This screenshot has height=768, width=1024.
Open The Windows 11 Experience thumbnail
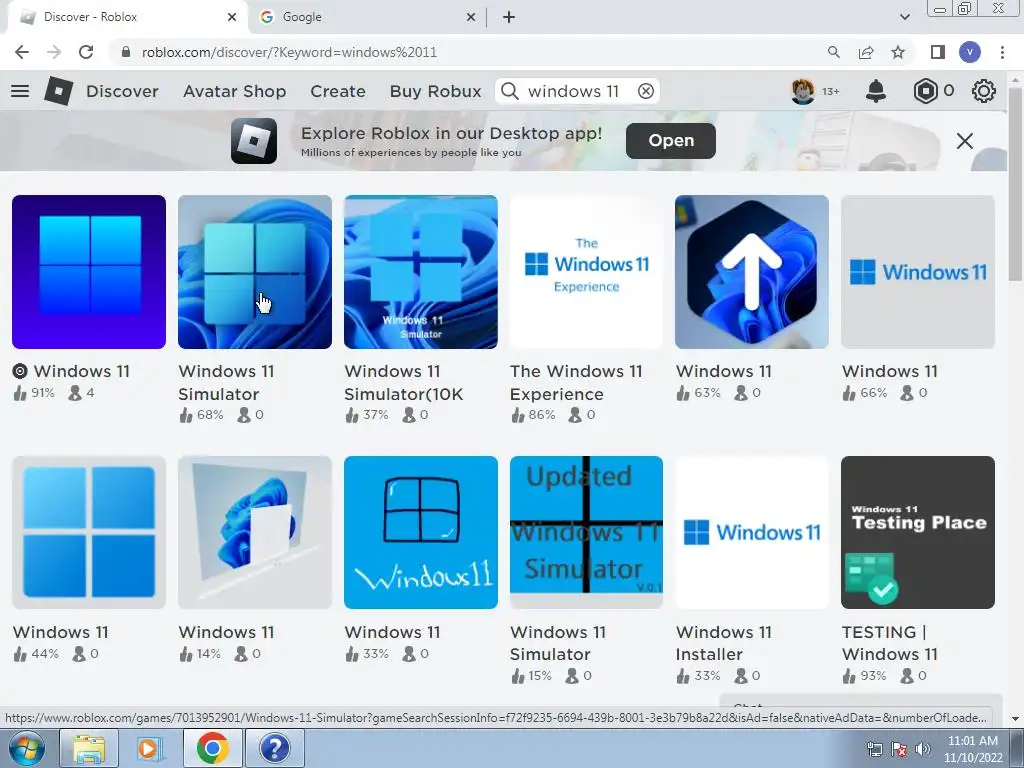tap(586, 272)
